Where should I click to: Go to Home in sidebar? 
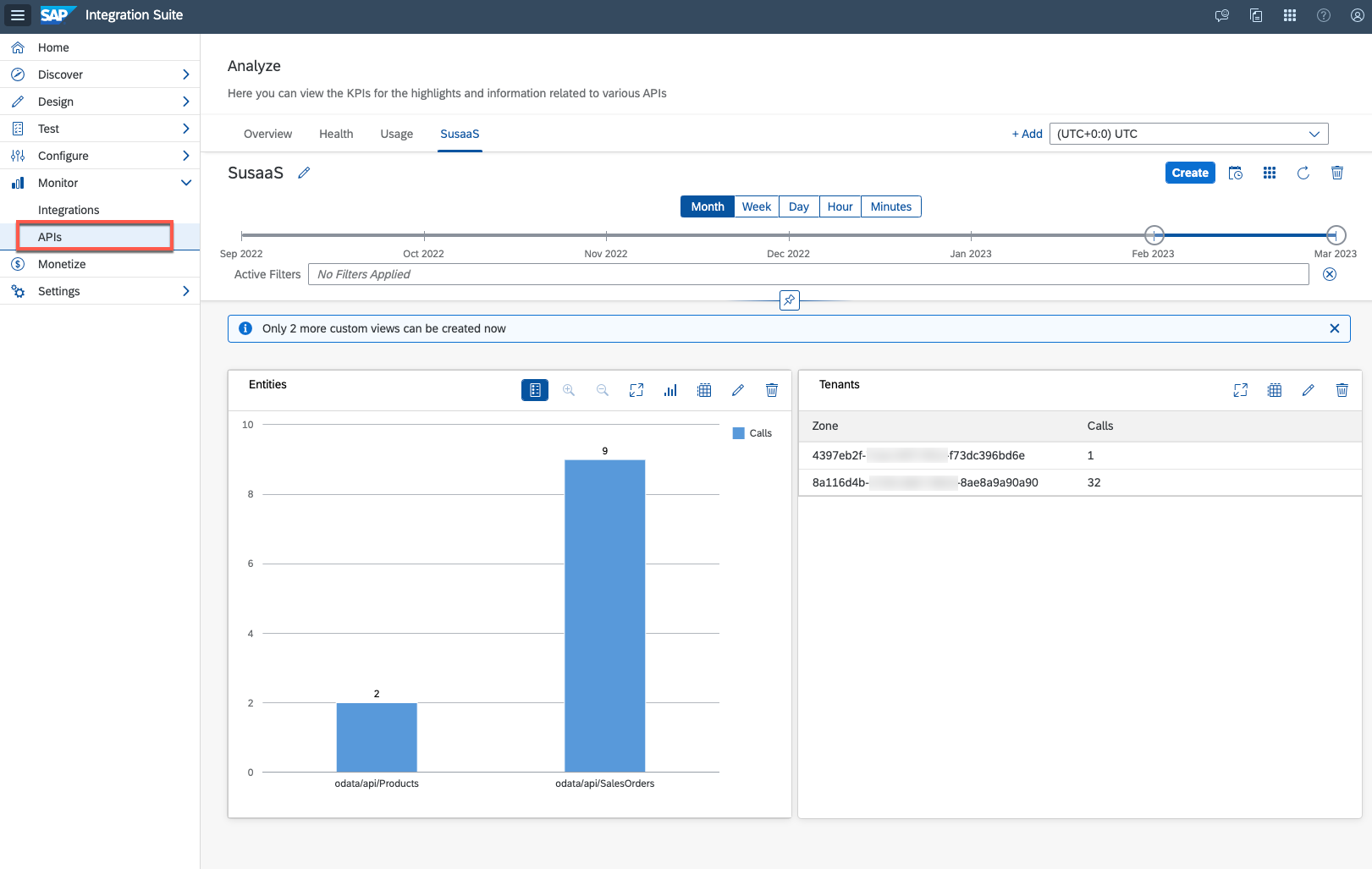pos(100,47)
